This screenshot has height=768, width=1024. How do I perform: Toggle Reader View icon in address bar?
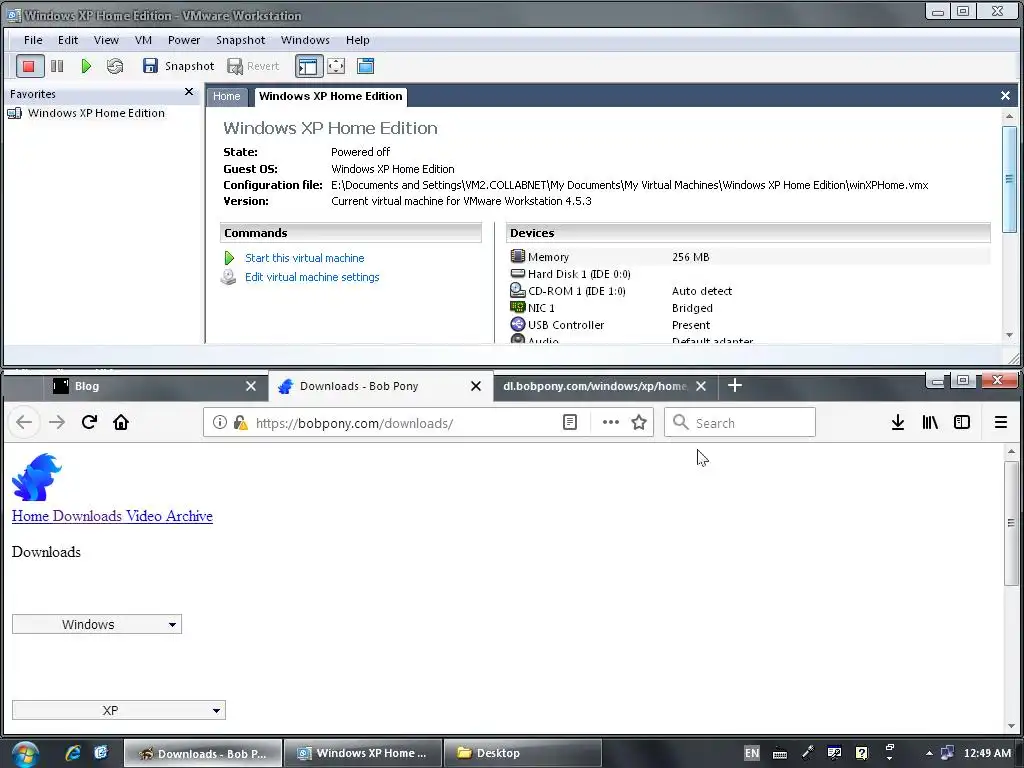pyautogui.click(x=570, y=423)
